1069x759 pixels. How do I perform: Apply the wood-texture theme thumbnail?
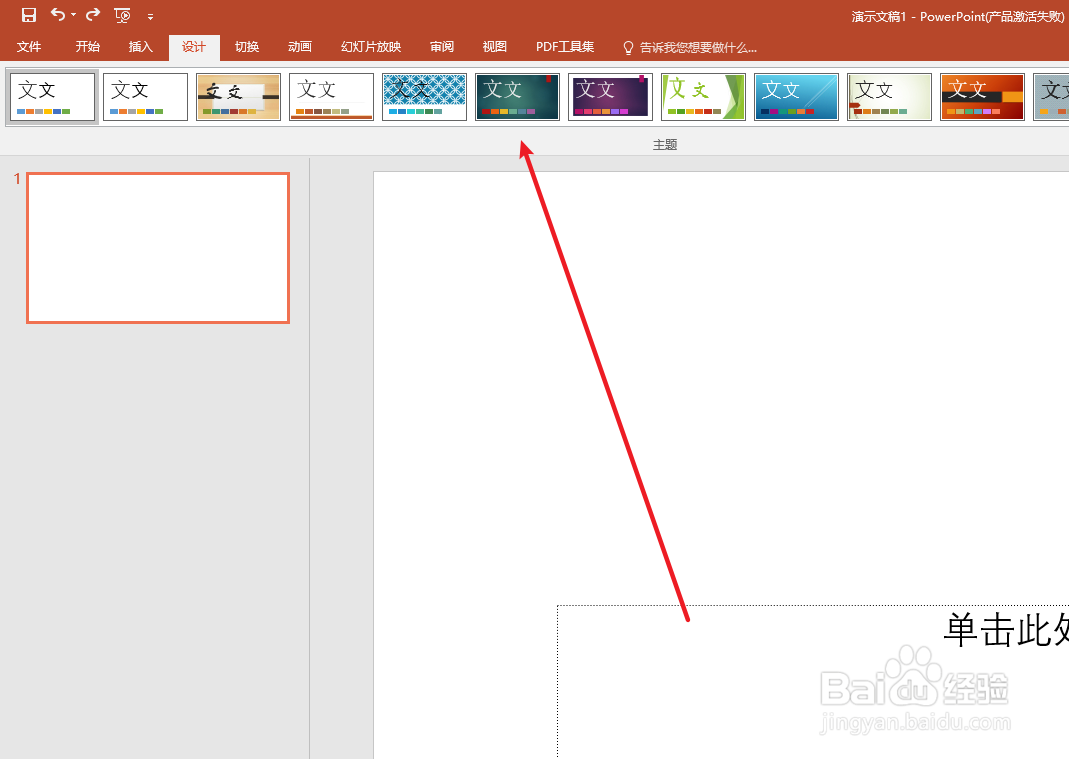[x=238, y=97]
